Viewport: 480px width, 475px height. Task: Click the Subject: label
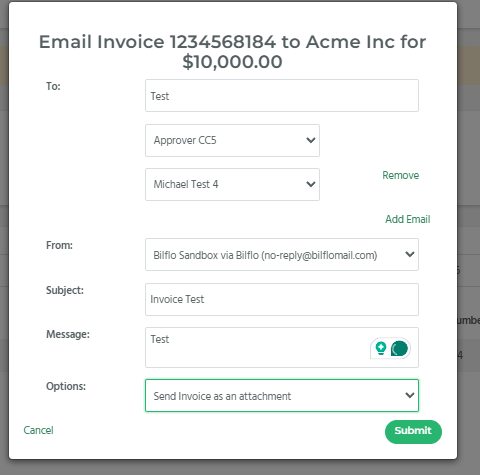click(65, 290)
